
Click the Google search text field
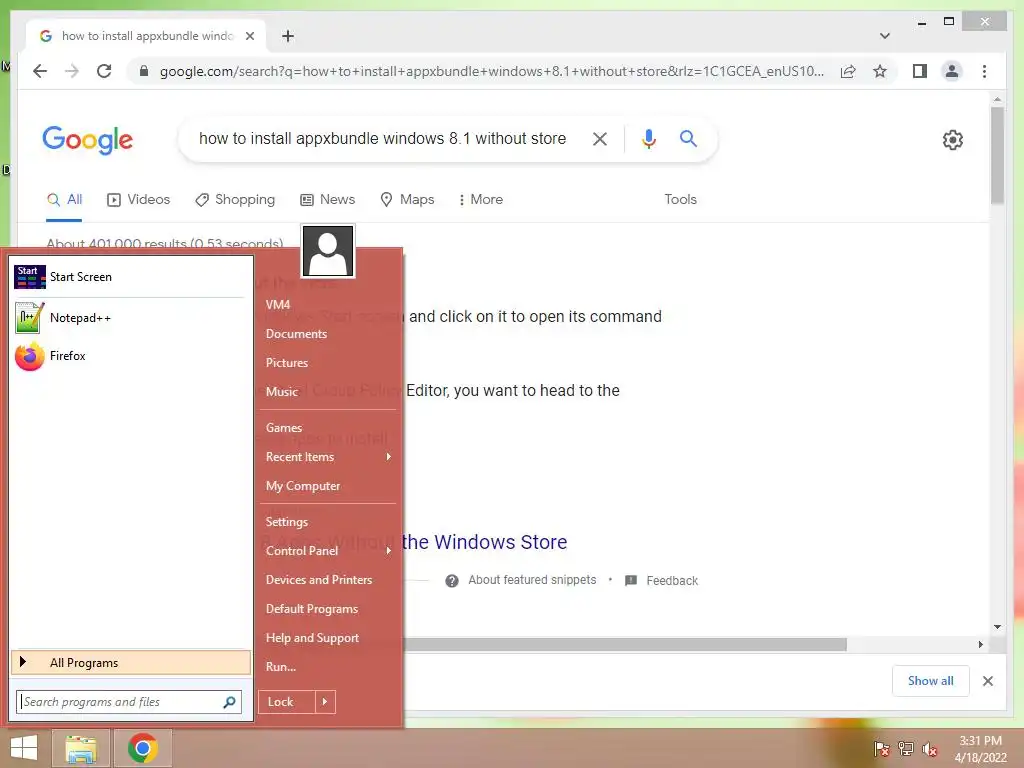point(383,138)
